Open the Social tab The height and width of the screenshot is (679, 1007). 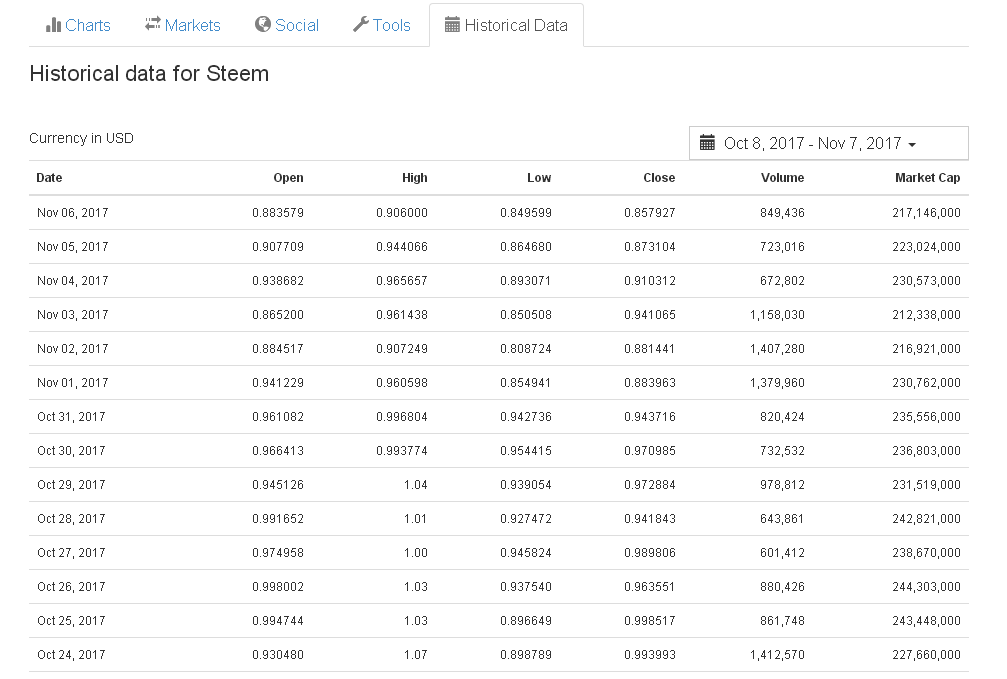click(x=287, y=25)
